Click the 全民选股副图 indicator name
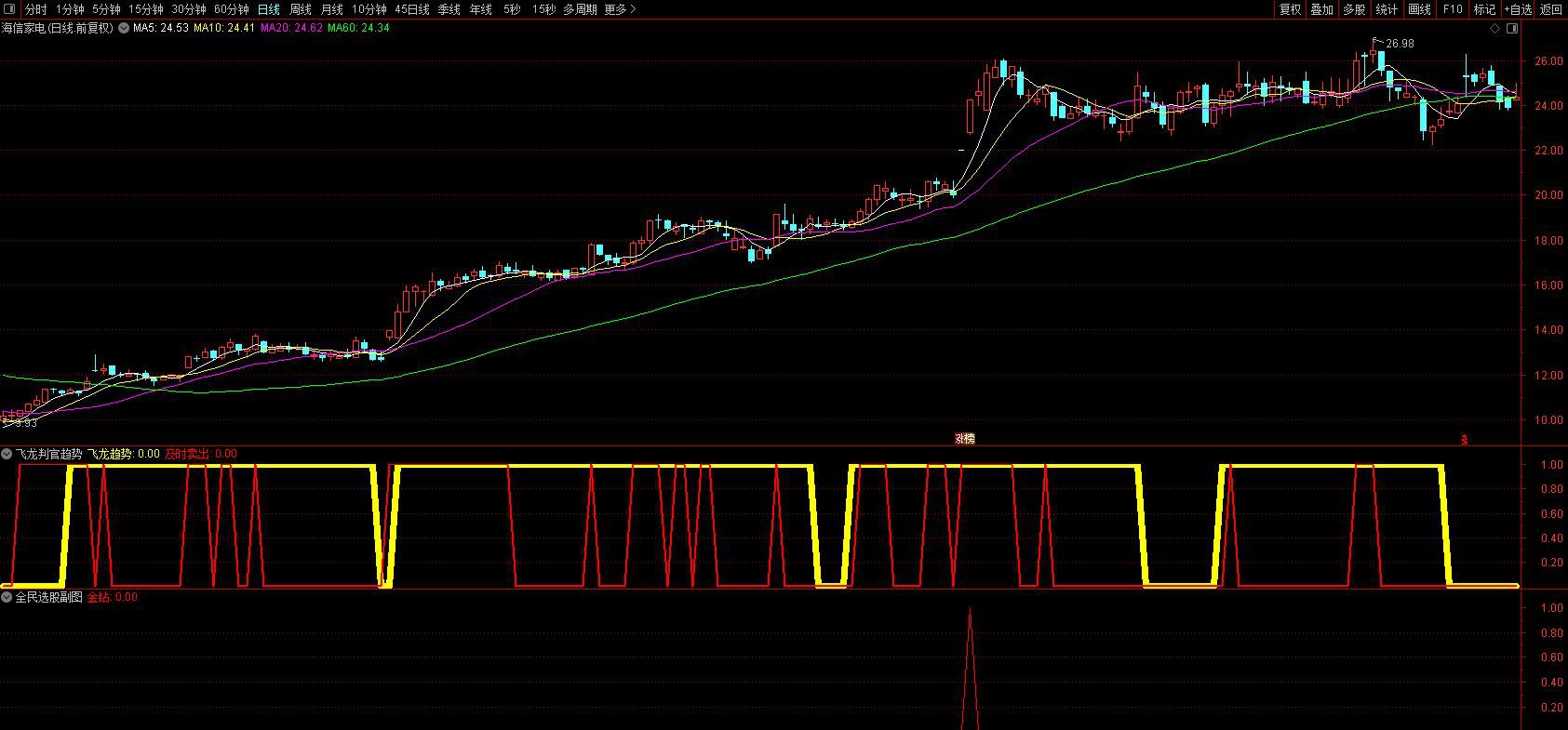 [x=49, y=597]
